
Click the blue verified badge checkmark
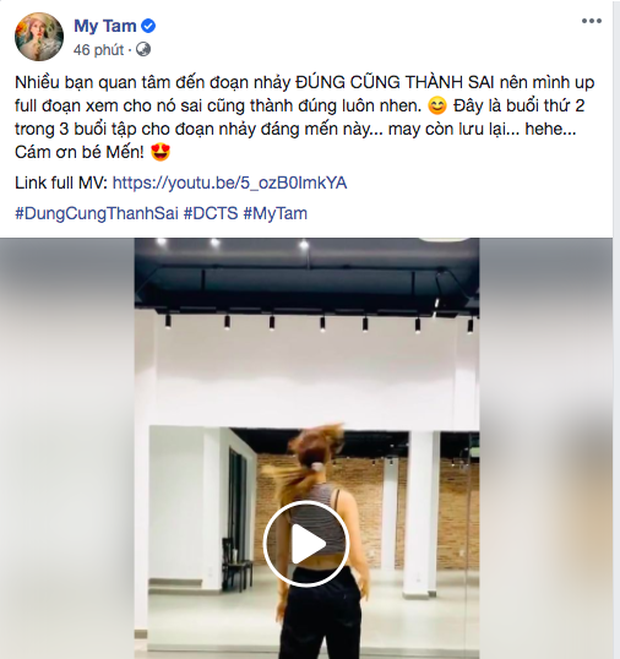point(148,26)
